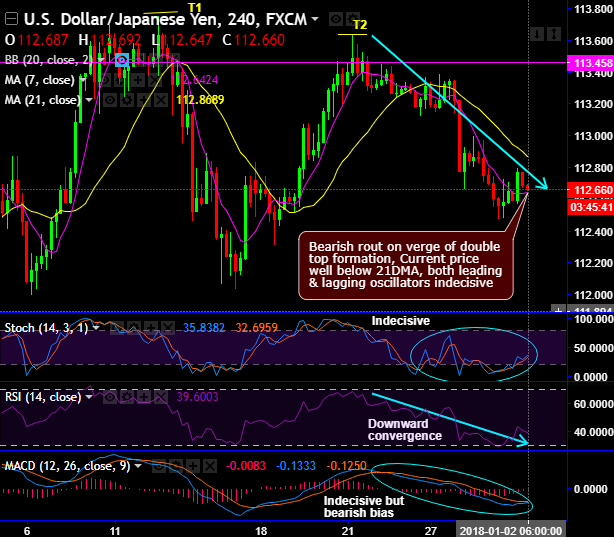Select the magenta 113.458 price level label
The width and height of the screenshot is (614, 537).
coord(590,63)
